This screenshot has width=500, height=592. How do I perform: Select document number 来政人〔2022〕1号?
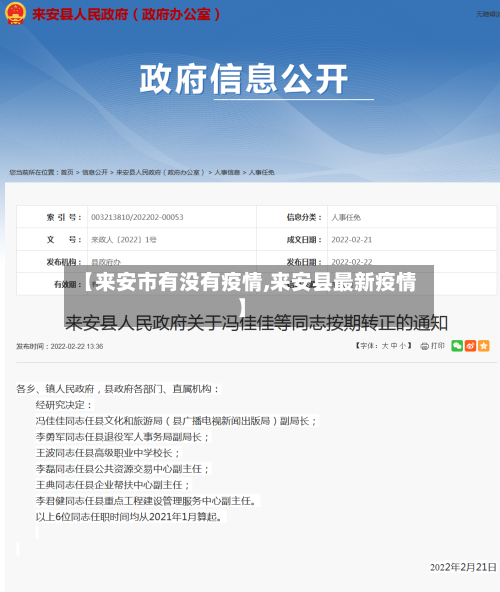point(123,239)
